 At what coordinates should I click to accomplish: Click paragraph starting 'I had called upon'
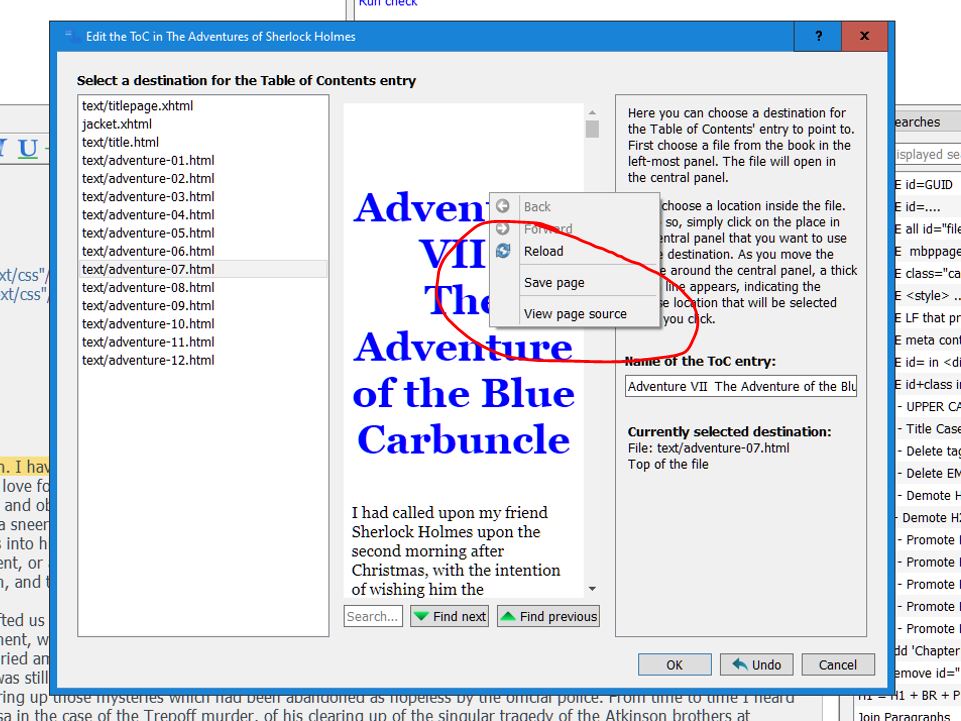click(x=455, y=551)
